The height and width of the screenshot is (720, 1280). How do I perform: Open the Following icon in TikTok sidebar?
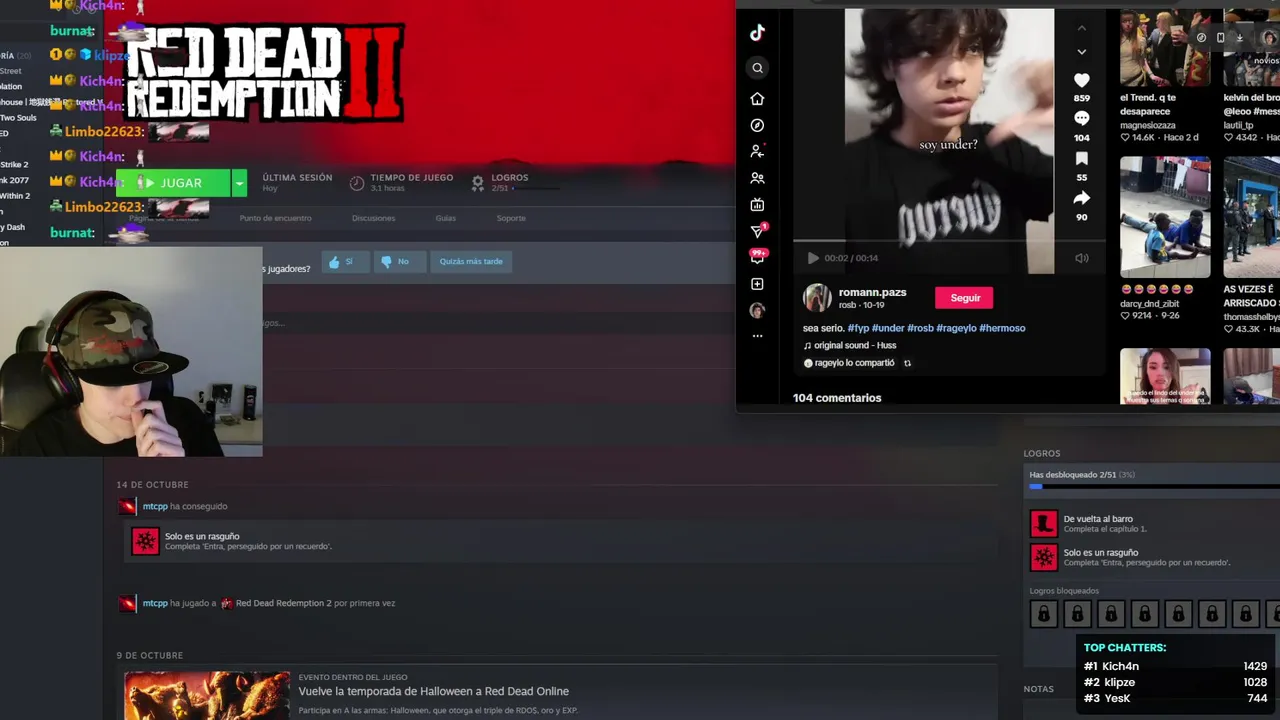tap(757, 151)
